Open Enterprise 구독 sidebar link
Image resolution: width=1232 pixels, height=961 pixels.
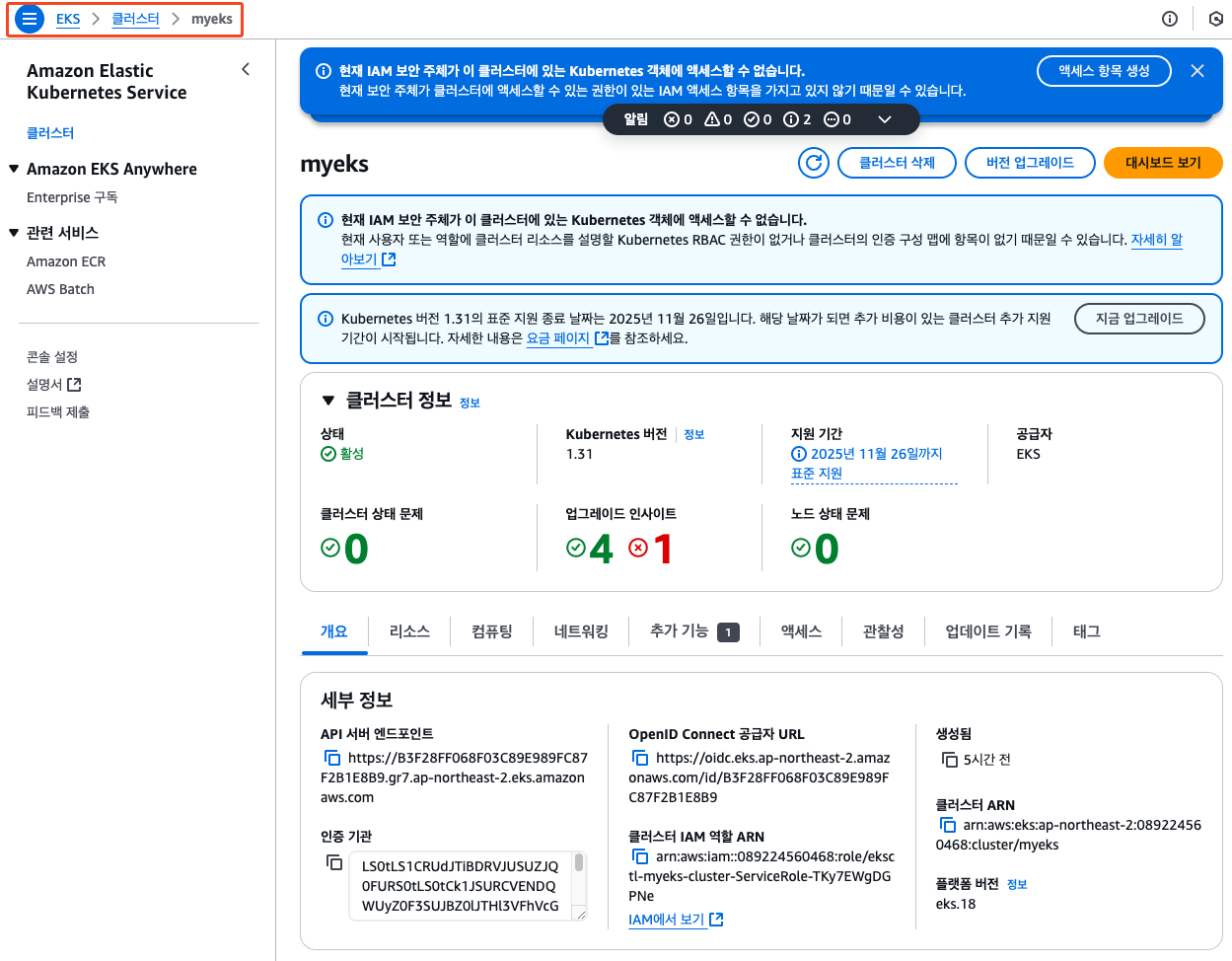coord(72,197)
